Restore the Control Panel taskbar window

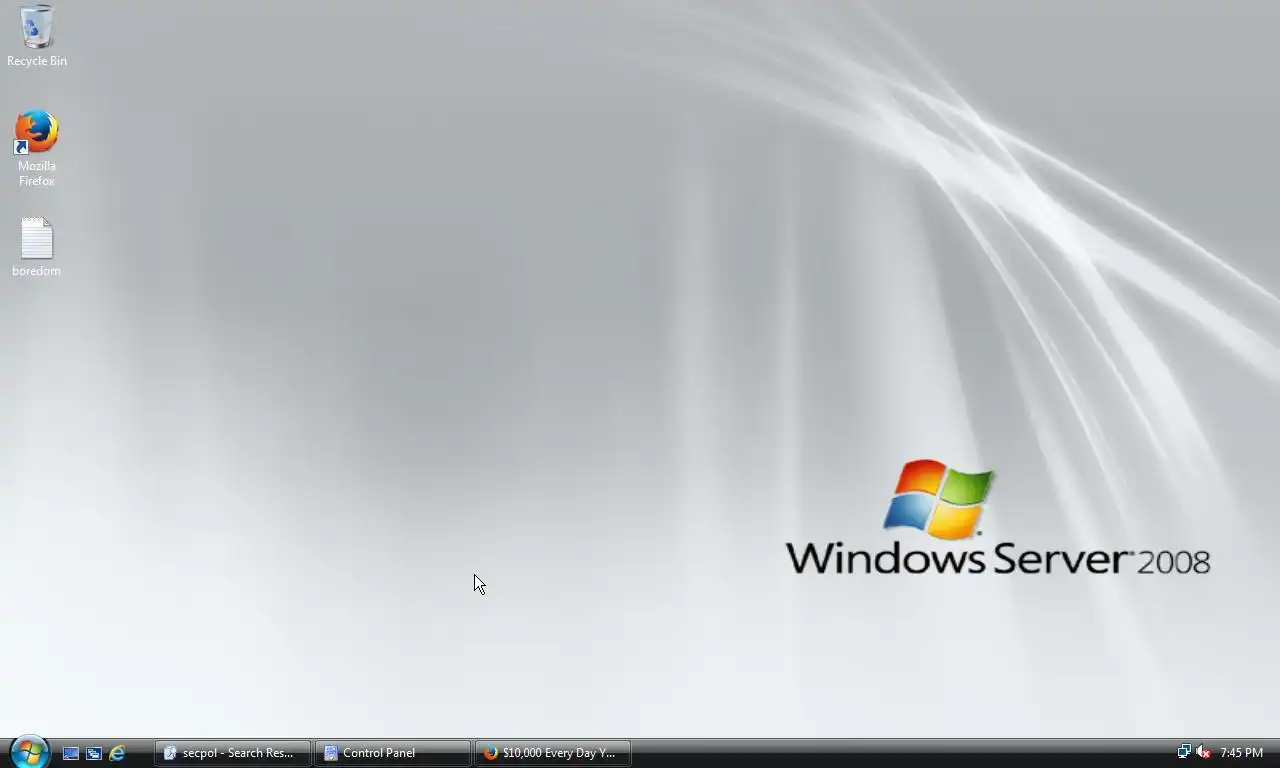(x=392, y=753)
